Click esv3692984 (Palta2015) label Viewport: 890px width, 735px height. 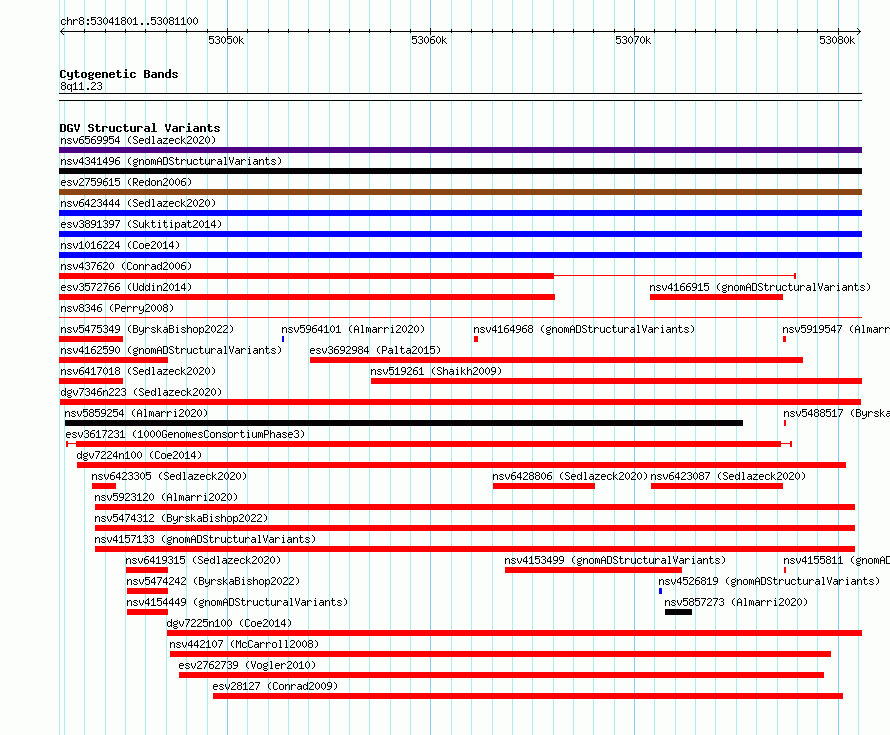click(x=375, y=350)
